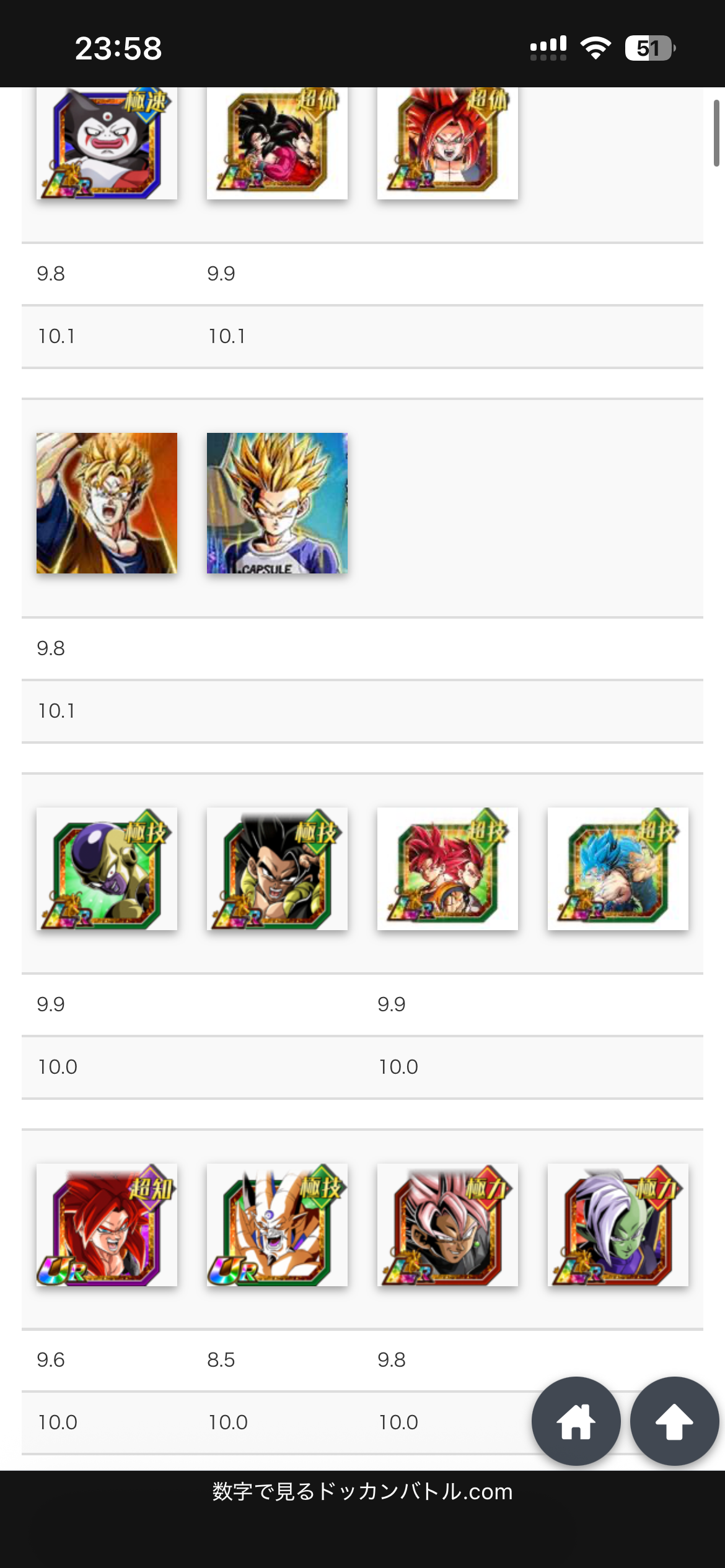Screen dimensions: 725x1568
Task: Open the Super Saiyan 4 Gogeta UR card
Action: coord(107,1224)
